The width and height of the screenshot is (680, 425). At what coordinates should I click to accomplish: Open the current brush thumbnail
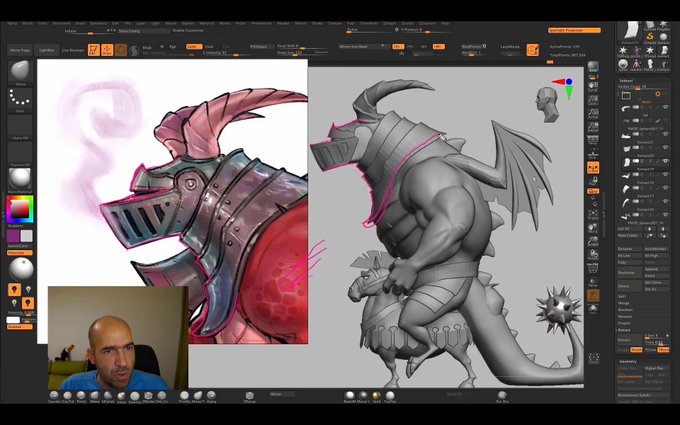(x=20, y=71)
